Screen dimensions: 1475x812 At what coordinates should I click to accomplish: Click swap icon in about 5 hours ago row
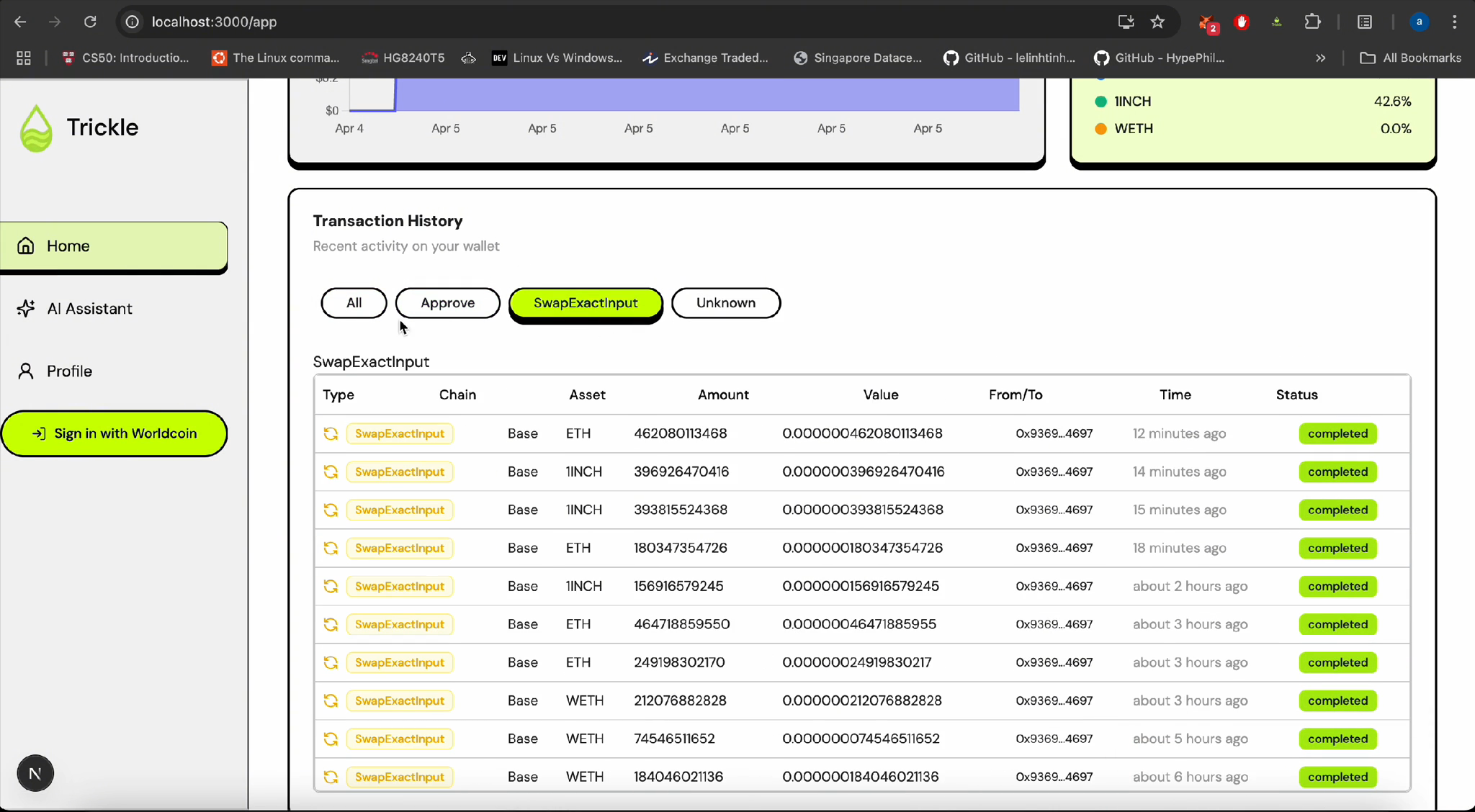point(331,739)
